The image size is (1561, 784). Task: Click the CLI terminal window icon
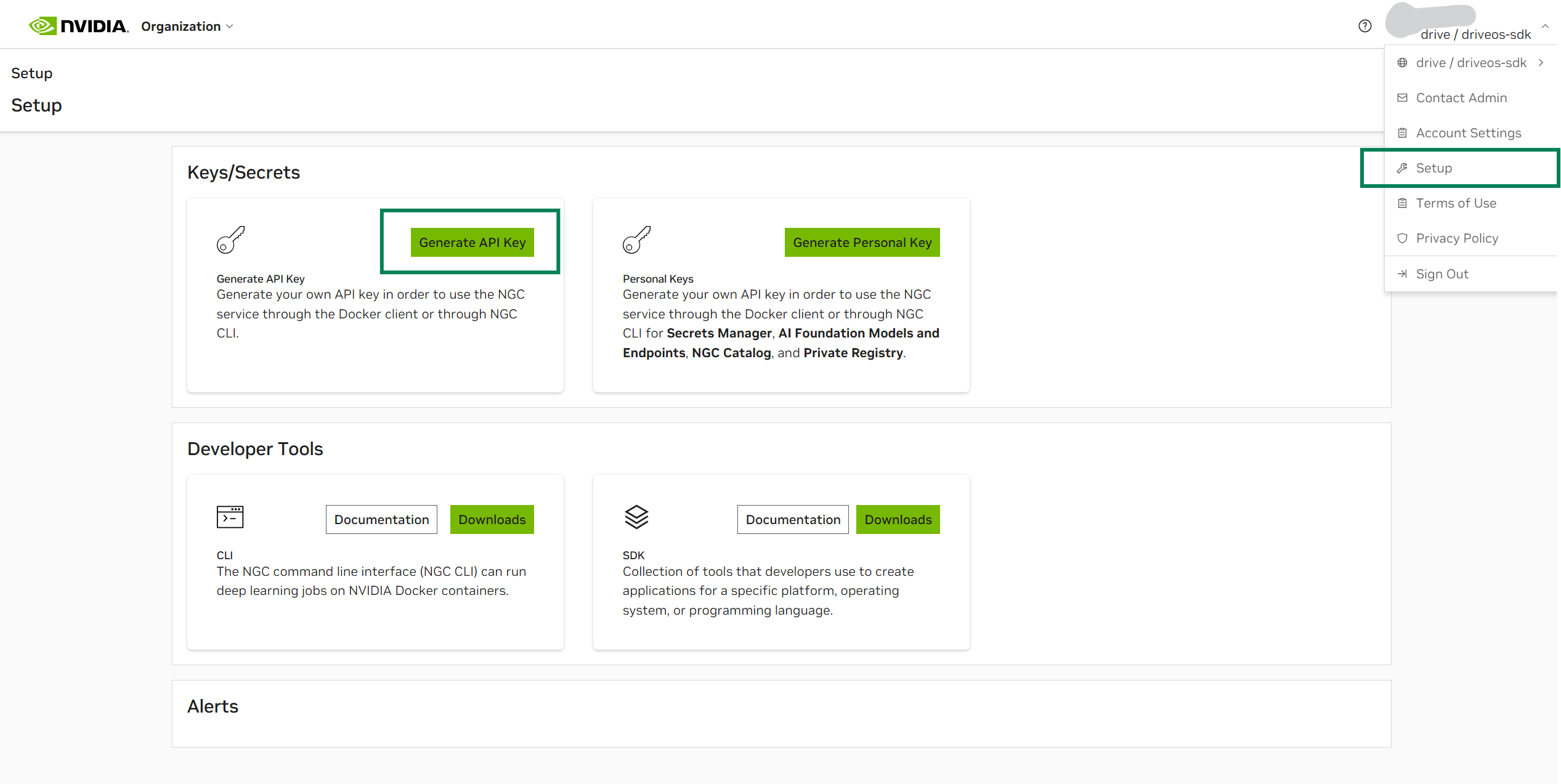230,517
